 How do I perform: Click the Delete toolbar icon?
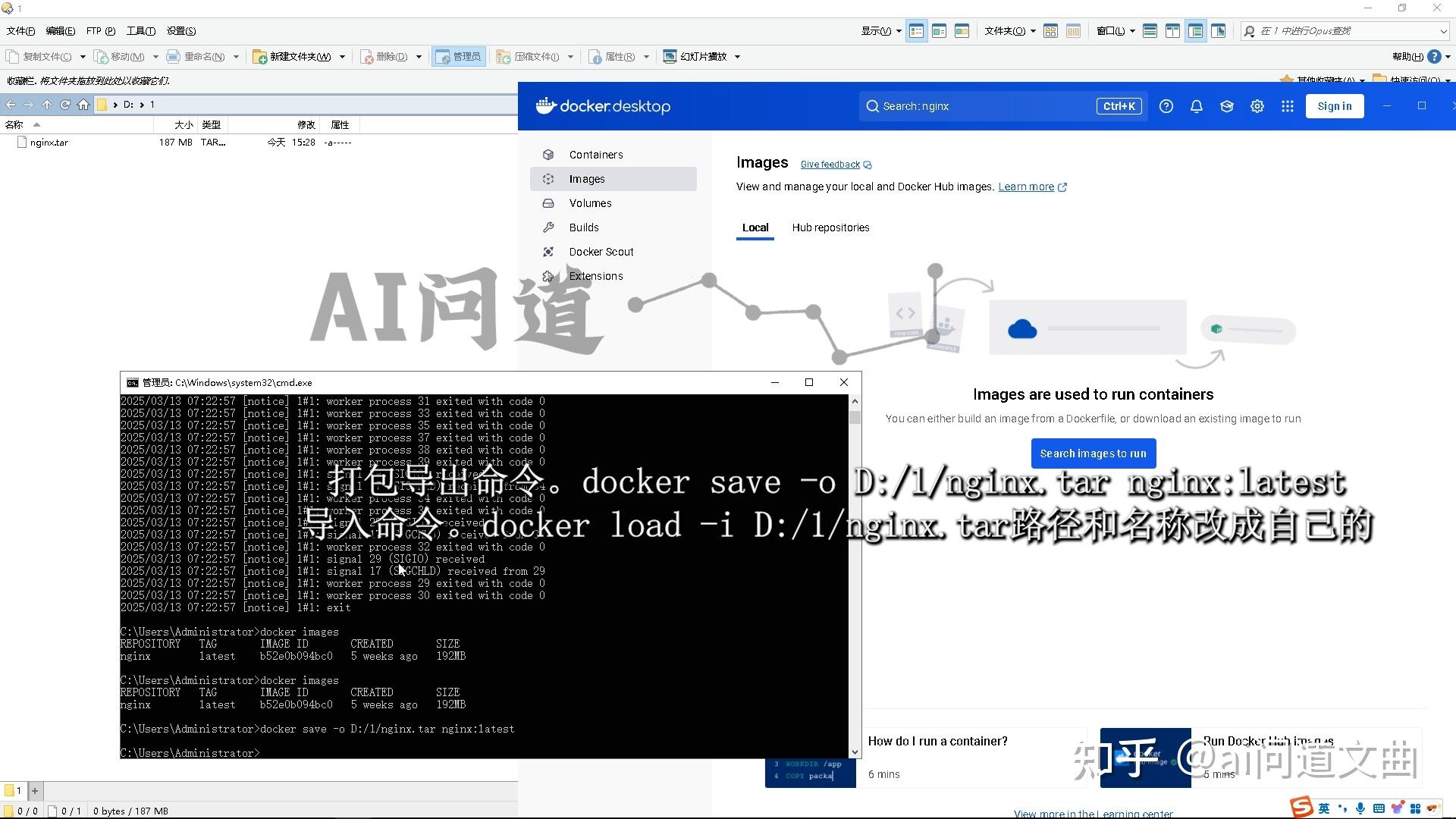pos(366,56)
